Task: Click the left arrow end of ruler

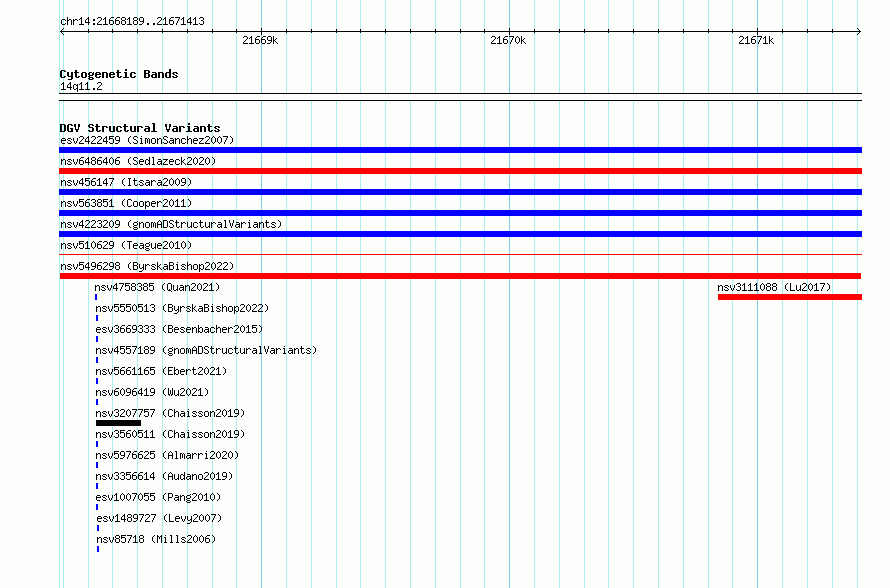Action: (x=62, y=31)
